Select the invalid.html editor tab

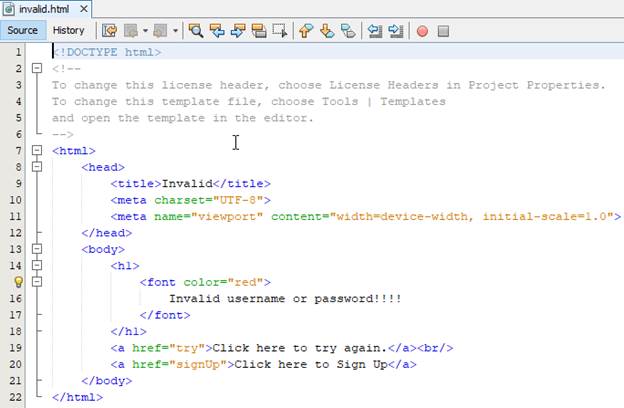coord(44,9)
